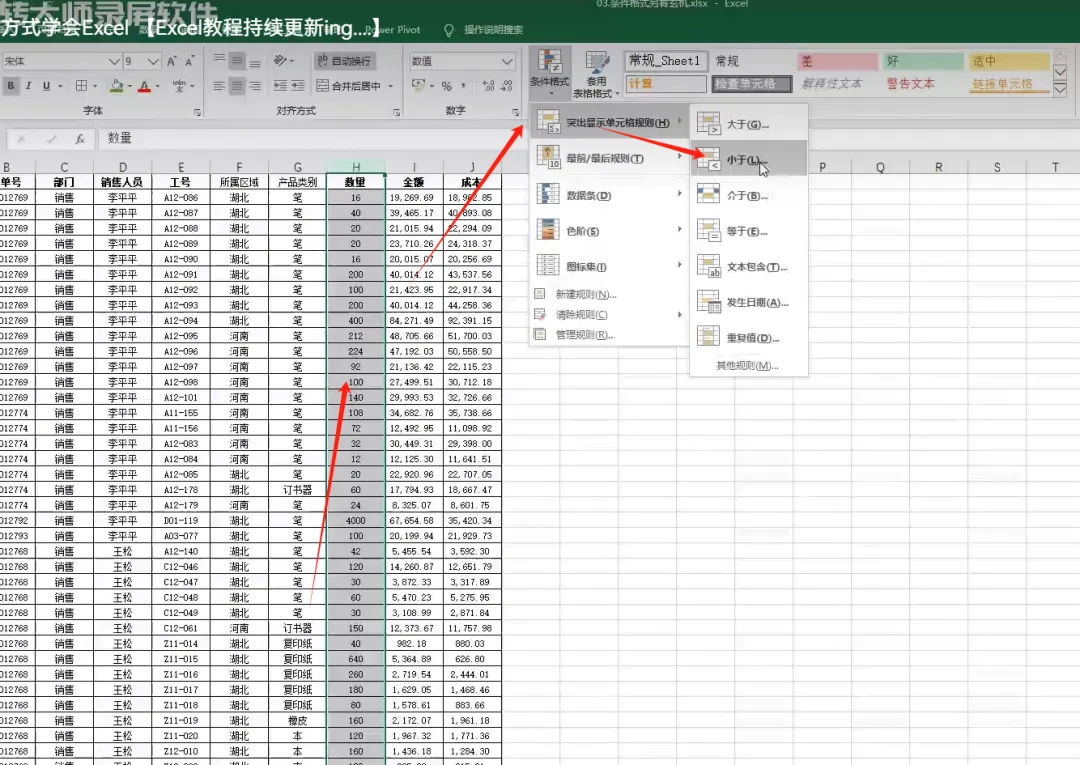Select 大于 greater than rule
The image size is (1080, 765).
click(749, 125)
